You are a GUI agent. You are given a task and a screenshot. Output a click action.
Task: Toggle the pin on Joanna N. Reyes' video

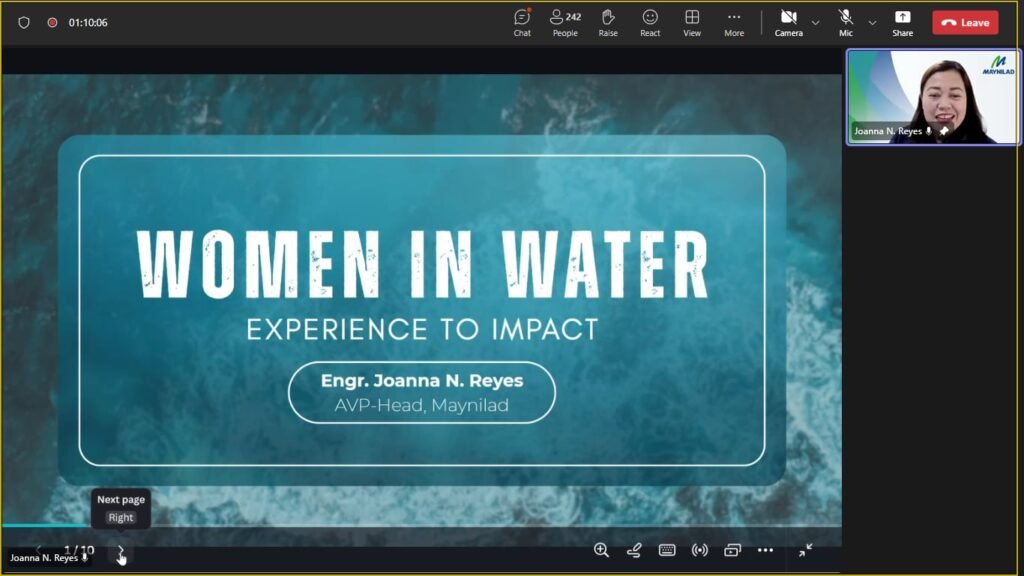[x=944, y=131]
